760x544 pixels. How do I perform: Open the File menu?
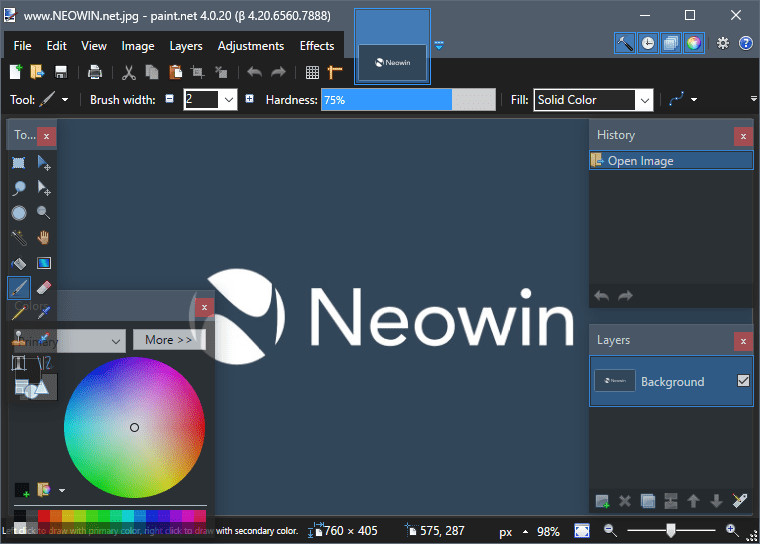[x=22, y=46]
